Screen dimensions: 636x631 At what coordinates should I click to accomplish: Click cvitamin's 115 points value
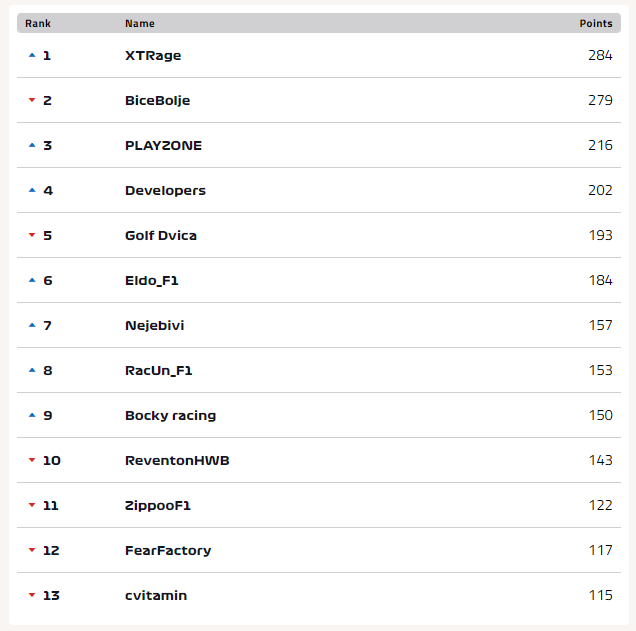(x=601, y=595)
